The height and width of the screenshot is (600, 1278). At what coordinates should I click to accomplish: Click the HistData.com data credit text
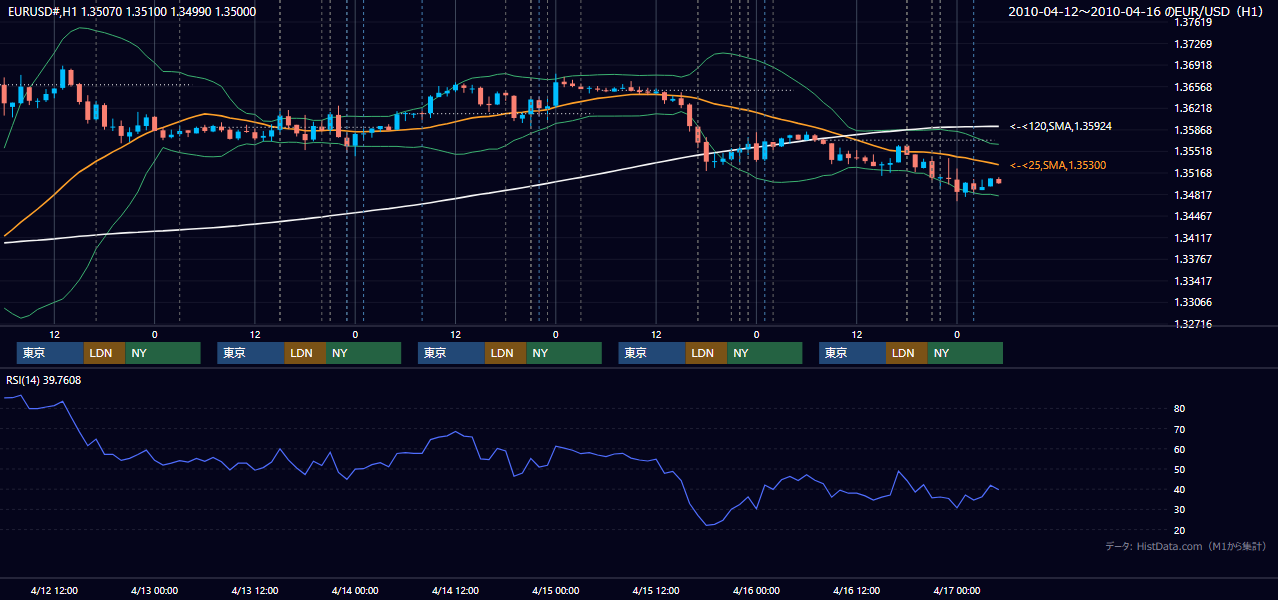pyautogui.click(x=1186, y=546)
